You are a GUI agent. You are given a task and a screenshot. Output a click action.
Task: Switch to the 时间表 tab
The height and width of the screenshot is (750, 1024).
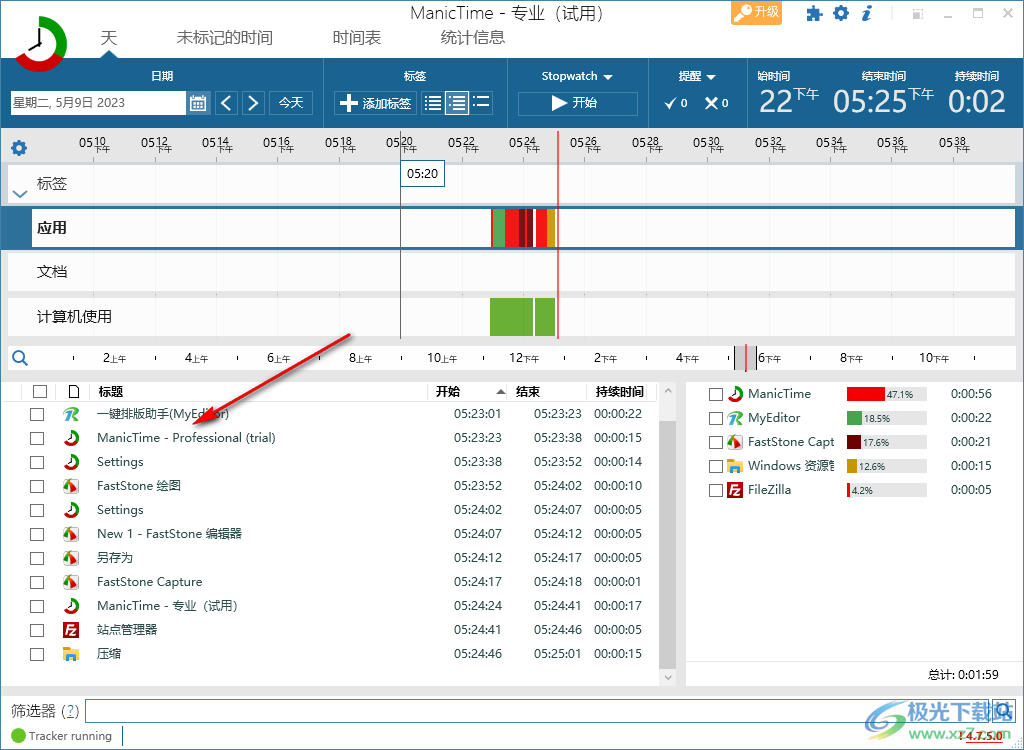tap(357, 37)
